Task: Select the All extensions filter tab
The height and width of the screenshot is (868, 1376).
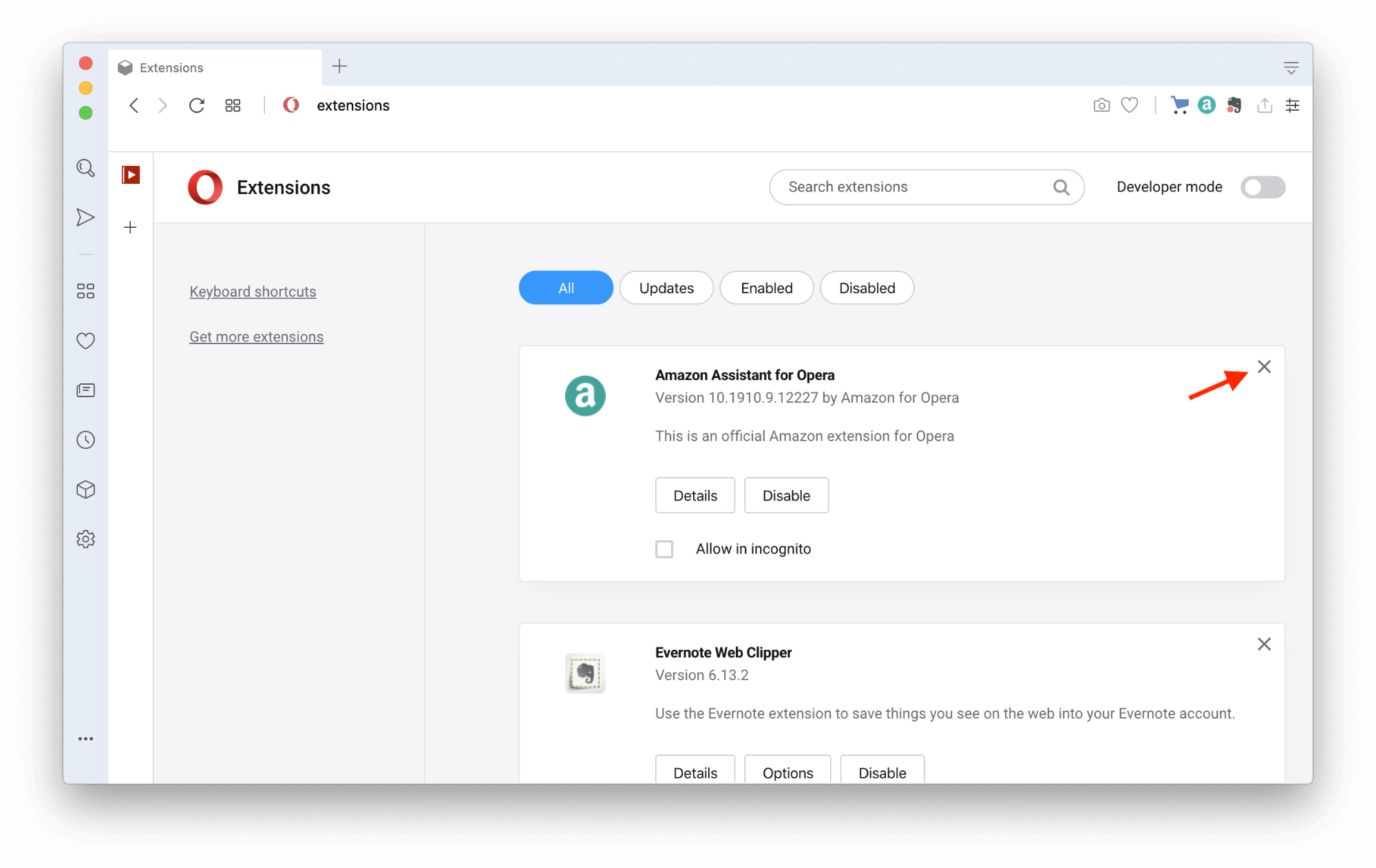Action: point(565,288)
